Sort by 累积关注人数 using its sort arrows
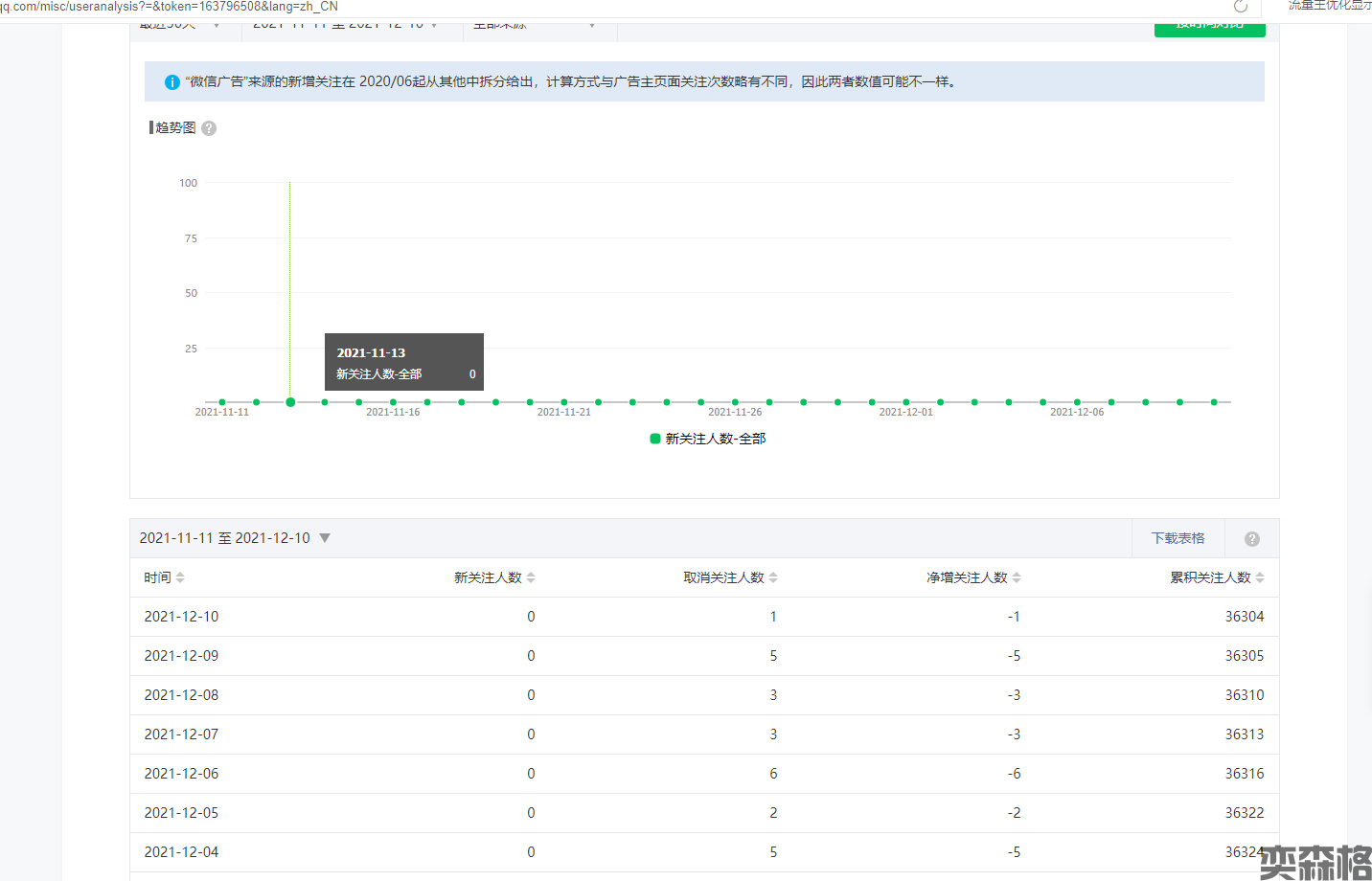This screenshot has height=881, width=1372. tap(1260, 577)
